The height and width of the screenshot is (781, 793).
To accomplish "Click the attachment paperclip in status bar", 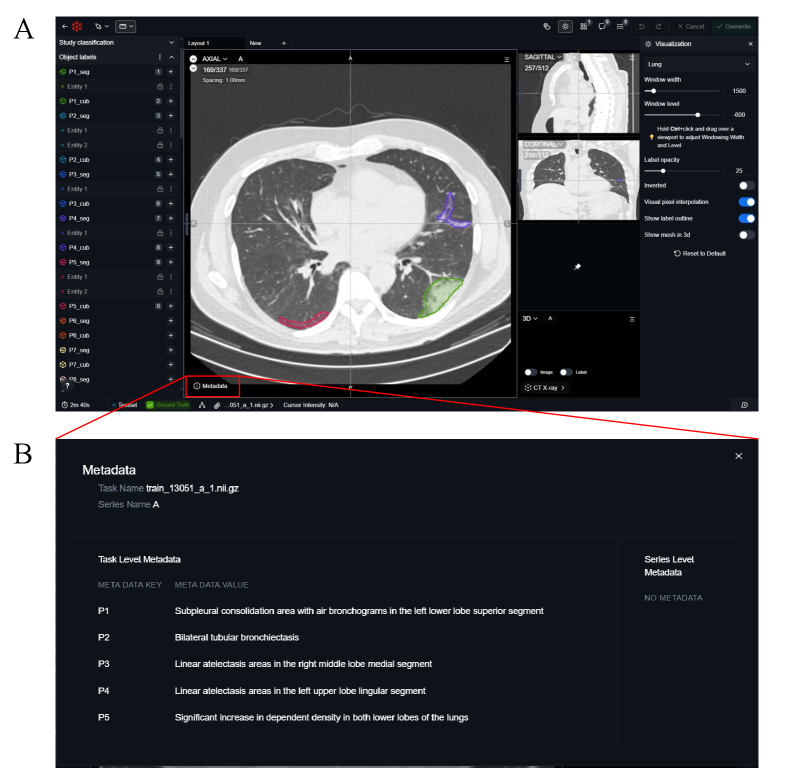I will [217, 405].
